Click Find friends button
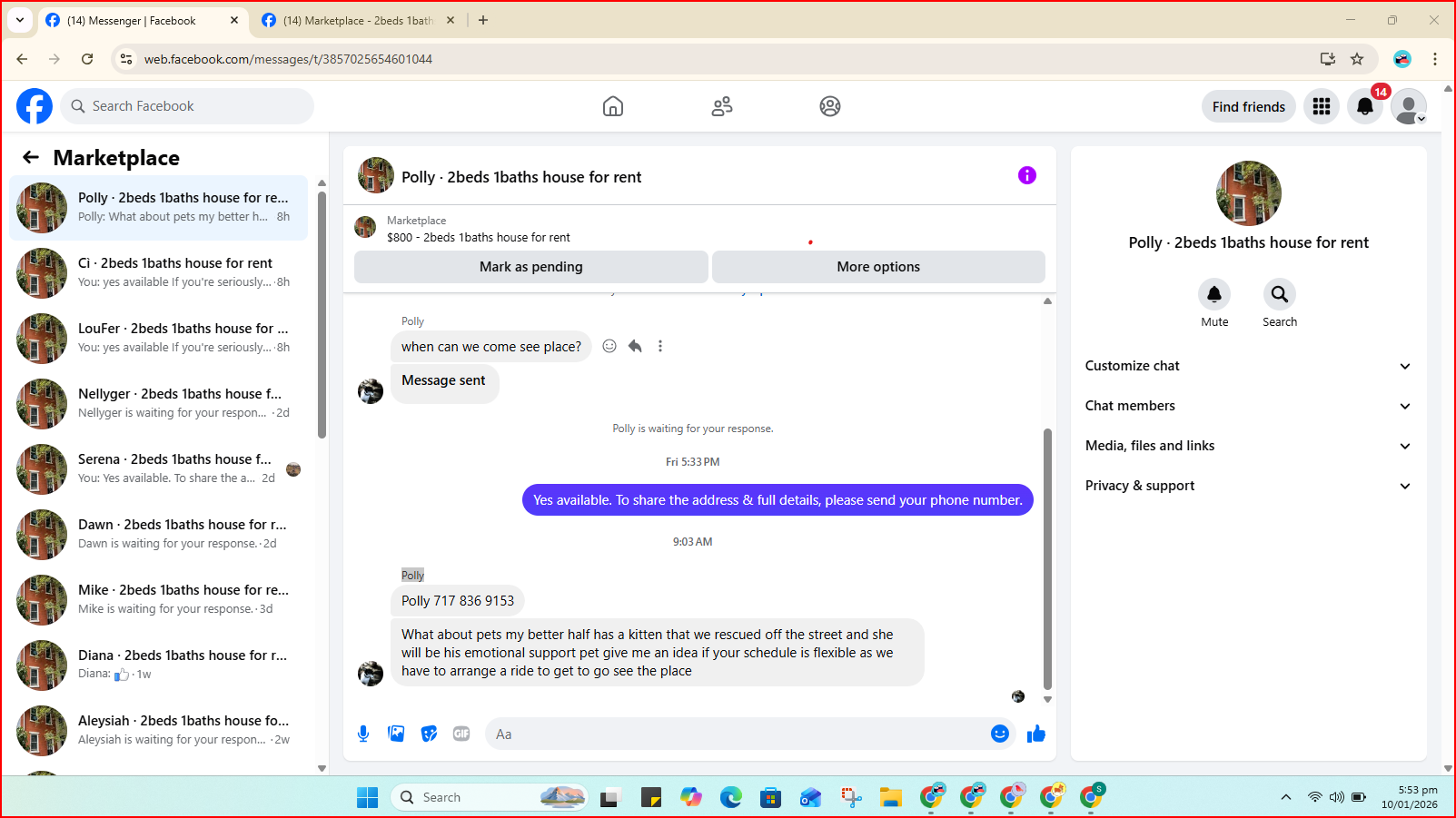The height and width of the screenshot is (818, 1456). (x=1249, y=106)
